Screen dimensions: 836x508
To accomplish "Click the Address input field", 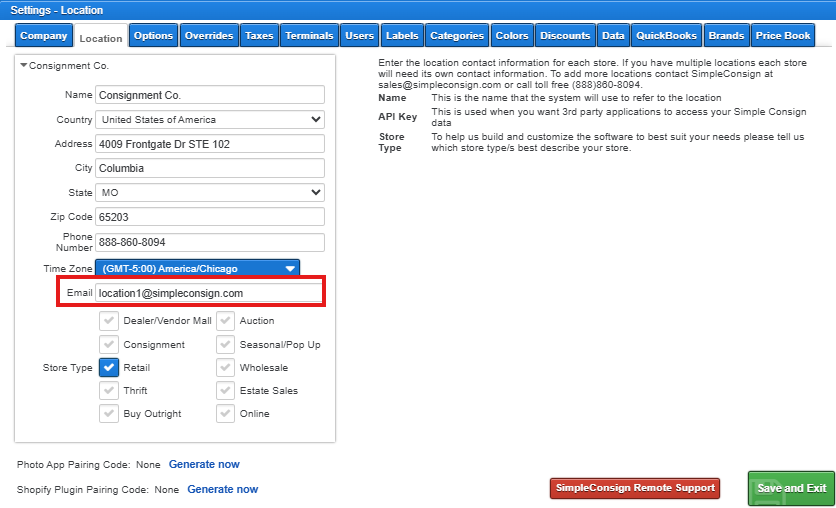I will point(210,144).
